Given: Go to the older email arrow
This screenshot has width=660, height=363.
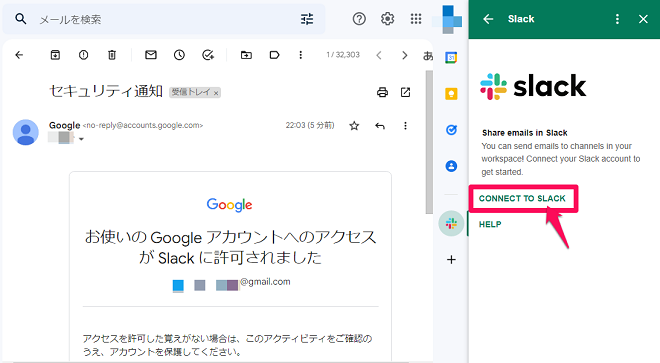Looking at the screenshot, I should [x=405, y=55].
